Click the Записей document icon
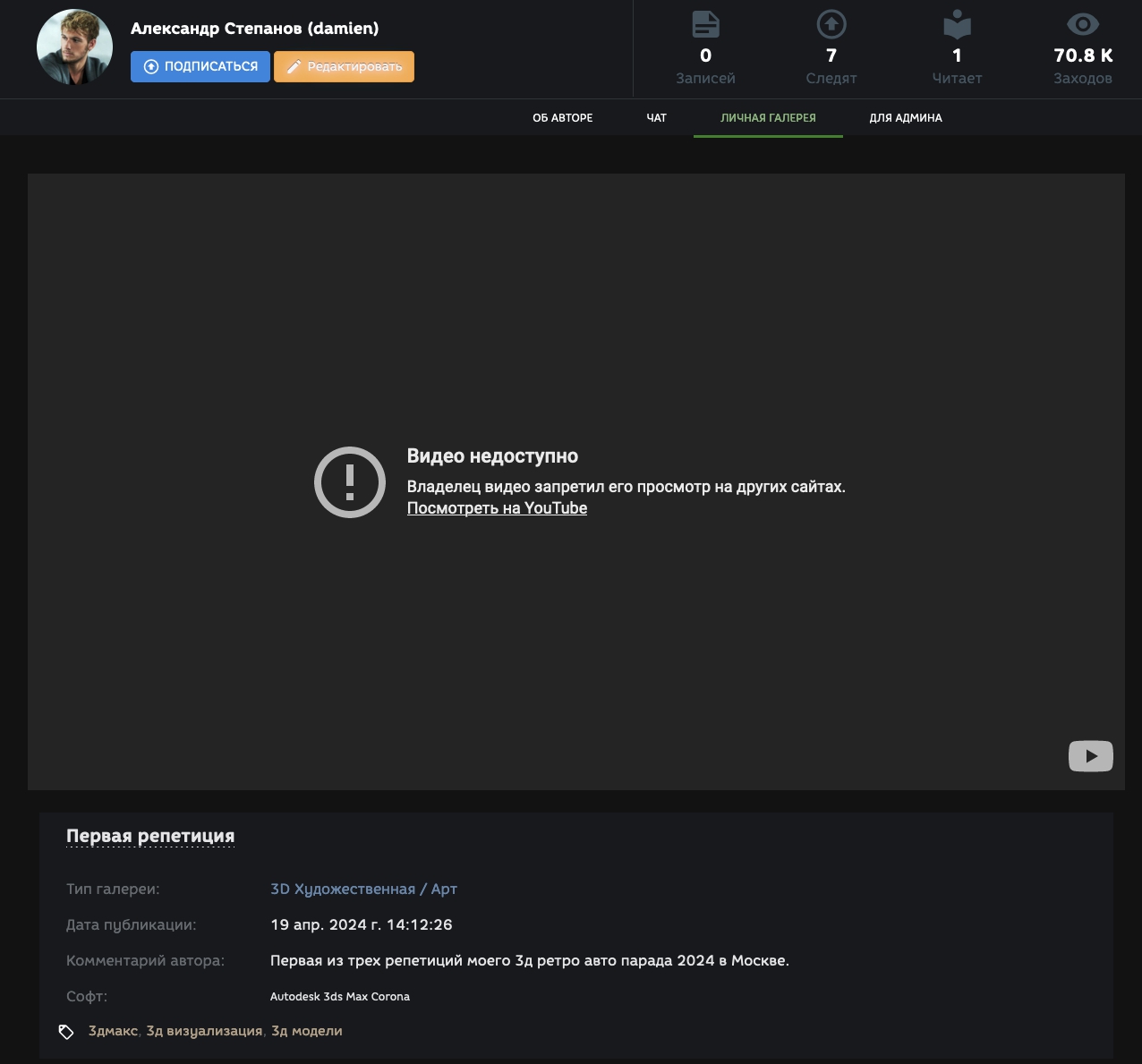1142x1064 pixels. pos(705,24)
